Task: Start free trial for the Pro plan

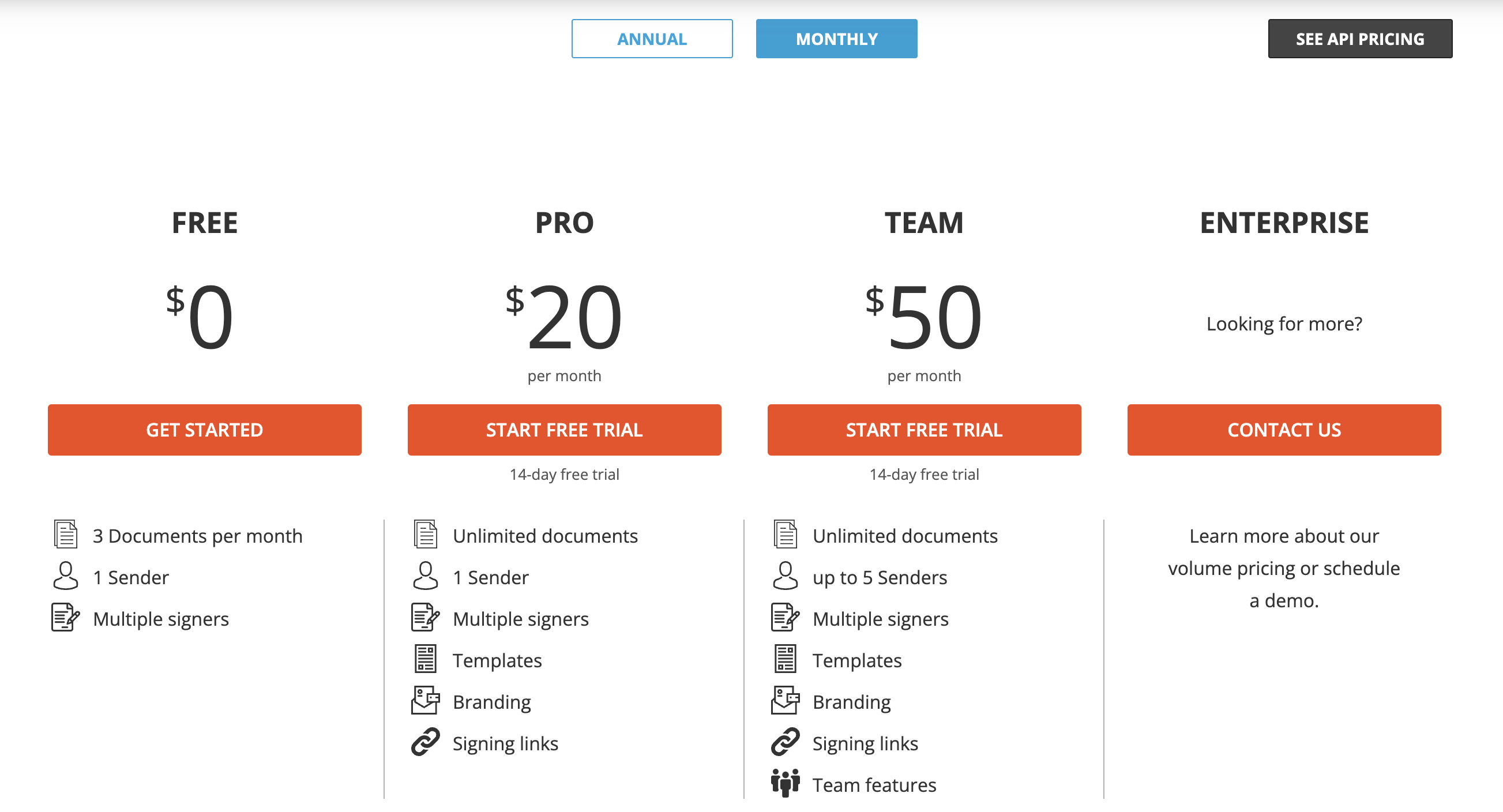Action: click(x=564, y=430)
